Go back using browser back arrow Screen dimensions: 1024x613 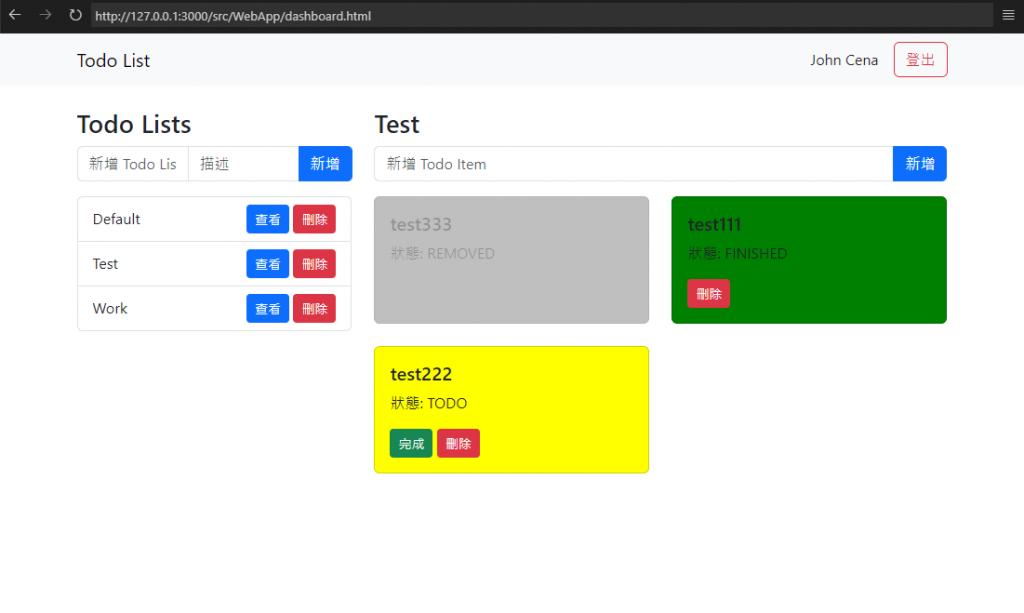[15, 15]
